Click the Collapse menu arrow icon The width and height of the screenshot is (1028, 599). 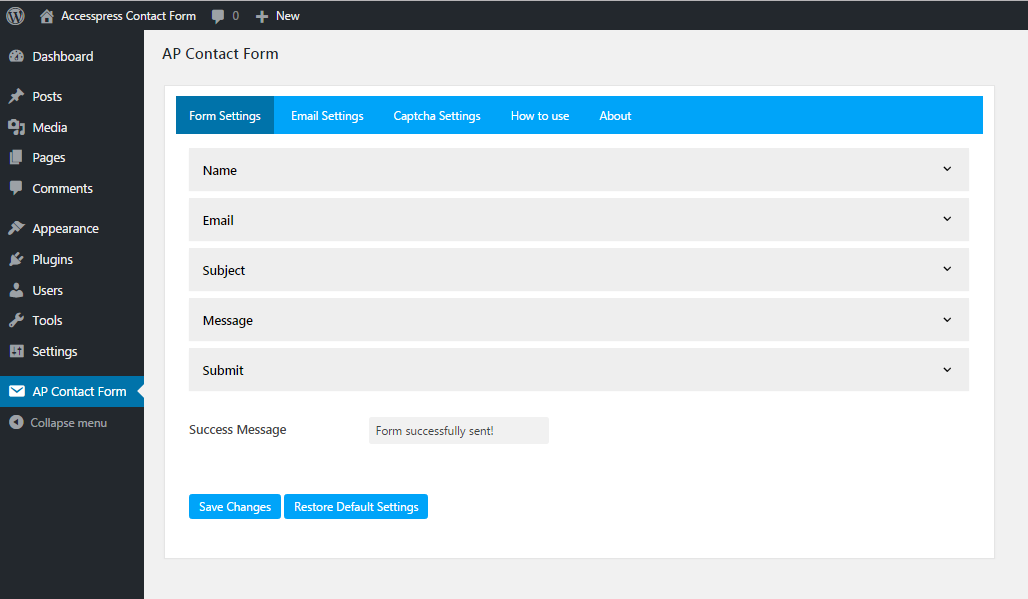point(16,423)
